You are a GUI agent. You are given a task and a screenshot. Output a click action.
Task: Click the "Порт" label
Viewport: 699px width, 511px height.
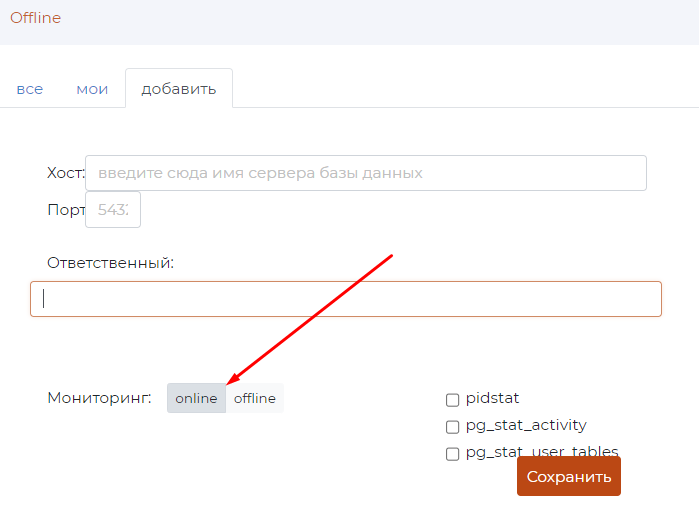[x=65, y=210]
